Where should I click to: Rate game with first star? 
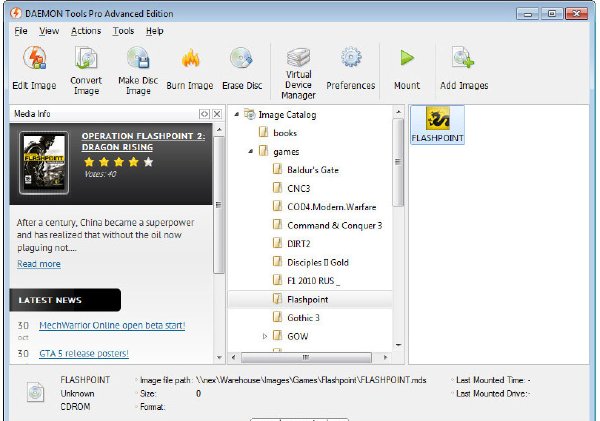tap(89, 162)
